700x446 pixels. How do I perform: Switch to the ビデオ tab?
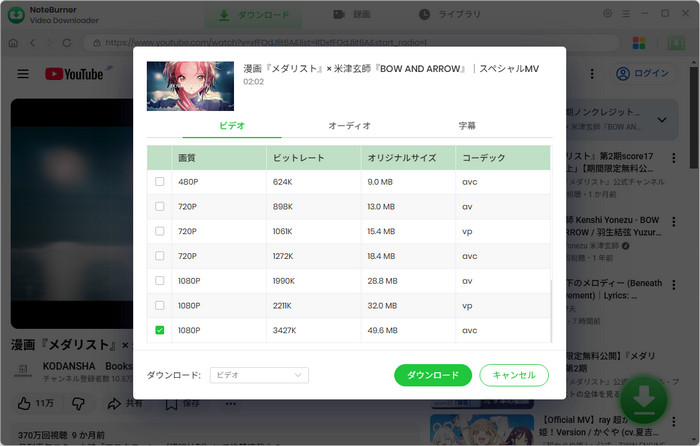(x=232, y=126)
